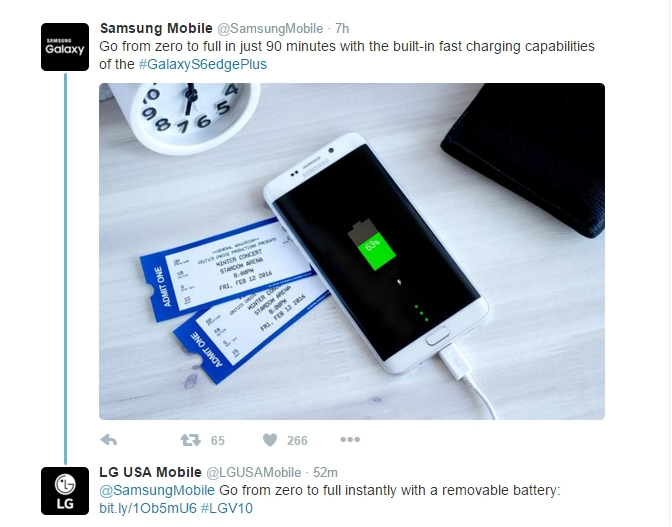Retweet the Samsung Mobile tweet
The image size is (672, 527).
(x=190, y=440)
